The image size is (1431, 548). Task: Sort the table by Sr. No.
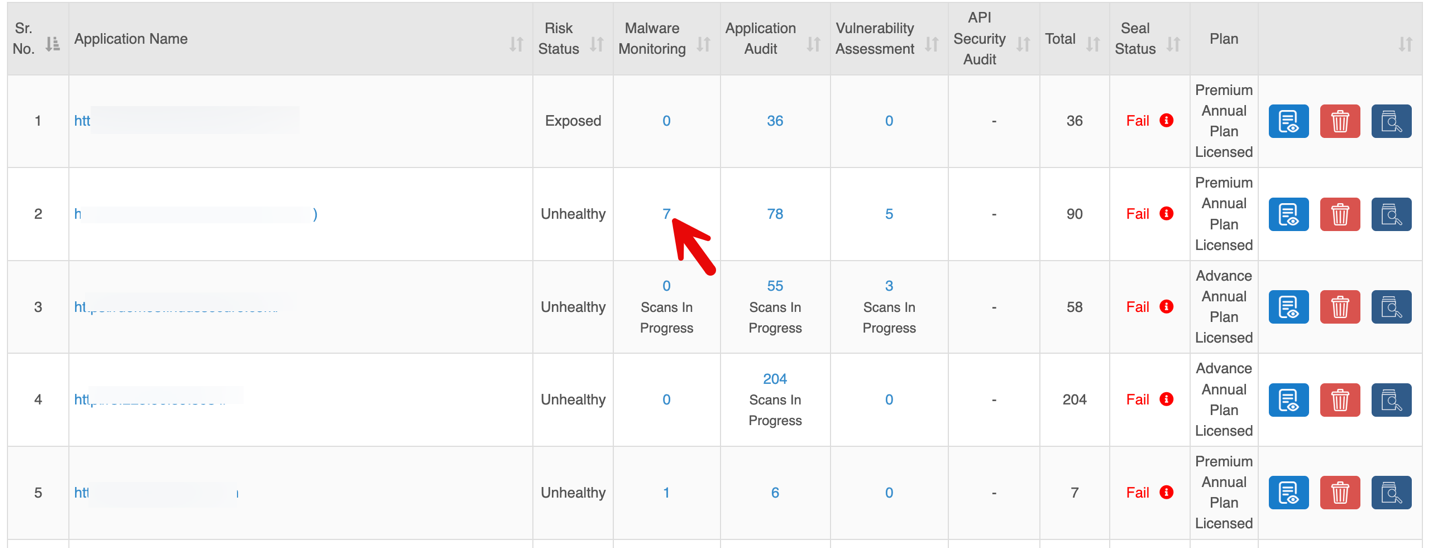pos(53,44)
